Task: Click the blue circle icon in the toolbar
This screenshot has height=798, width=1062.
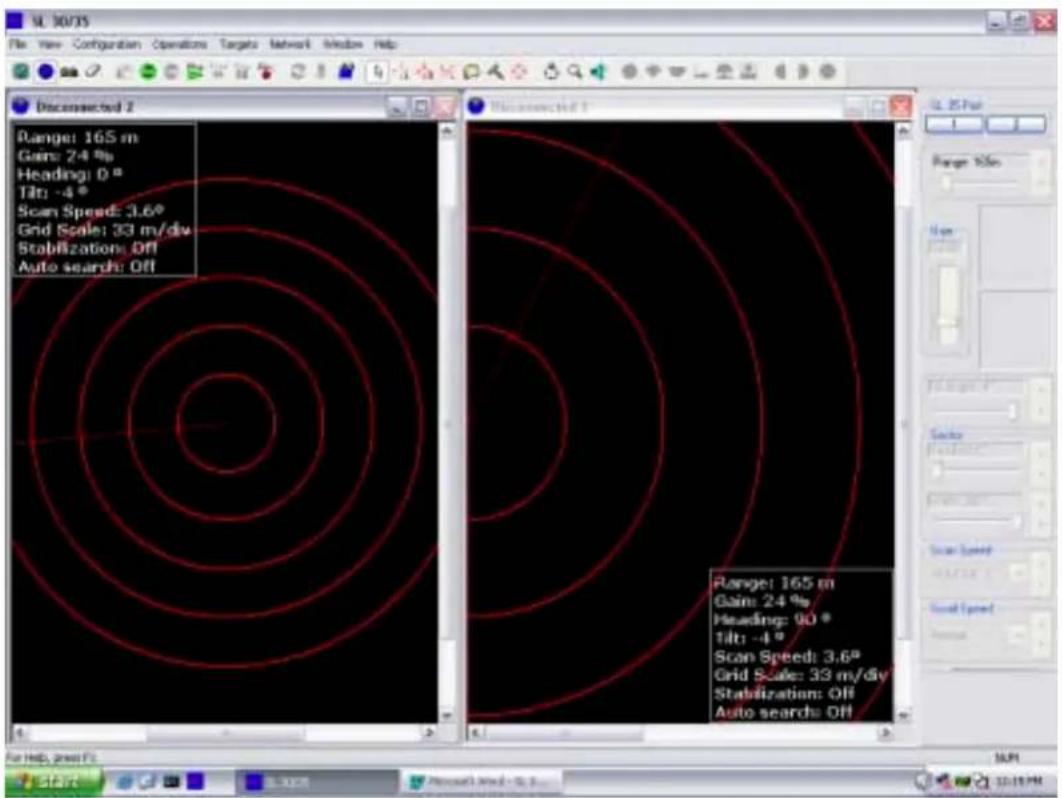Action: click(45, 71)
